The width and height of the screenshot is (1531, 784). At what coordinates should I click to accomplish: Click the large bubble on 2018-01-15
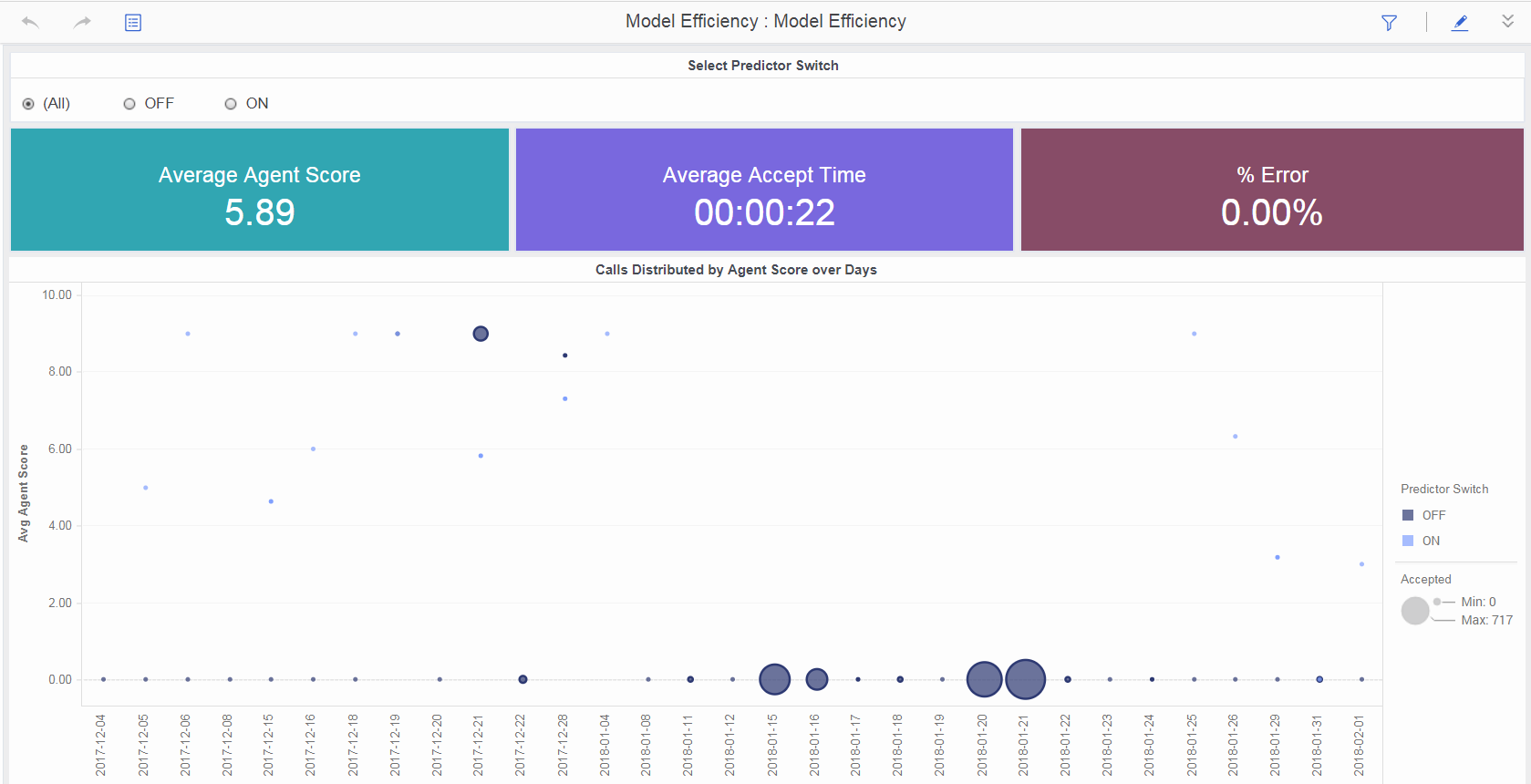point(774,679)
